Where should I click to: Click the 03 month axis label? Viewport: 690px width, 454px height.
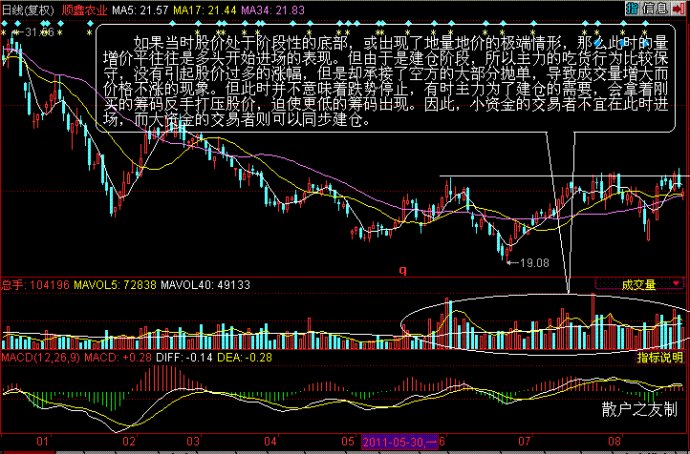(193, 441)
